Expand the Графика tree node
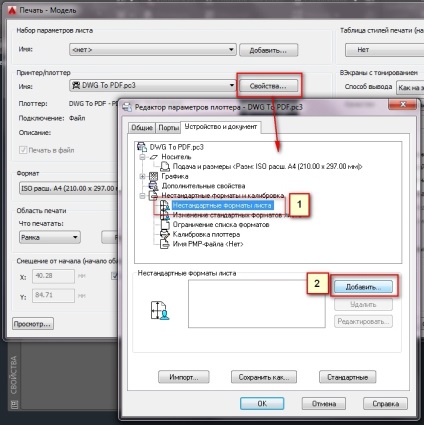Viewport: 424px width, 425px height. click(142, 176)
